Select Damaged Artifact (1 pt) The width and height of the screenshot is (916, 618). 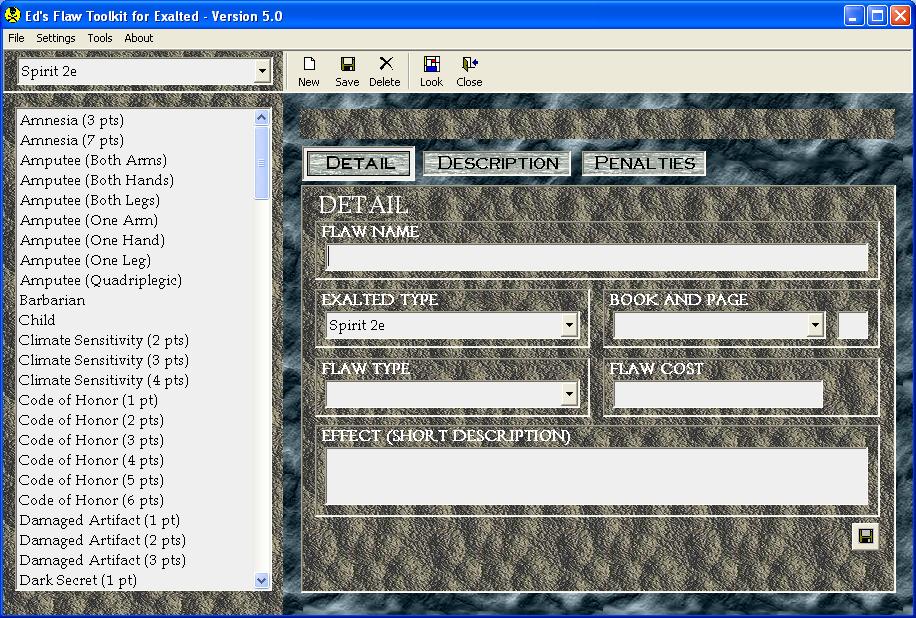coord(100,520)
